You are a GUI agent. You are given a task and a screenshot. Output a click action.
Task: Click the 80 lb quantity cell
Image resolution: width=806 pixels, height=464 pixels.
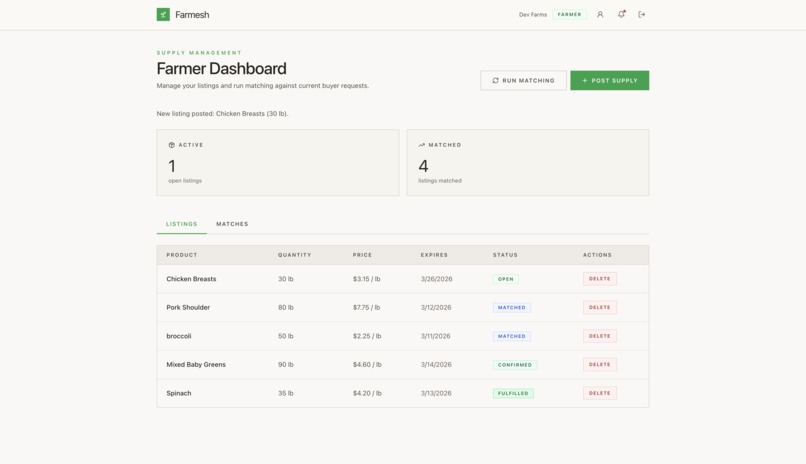tap(286, 307)
